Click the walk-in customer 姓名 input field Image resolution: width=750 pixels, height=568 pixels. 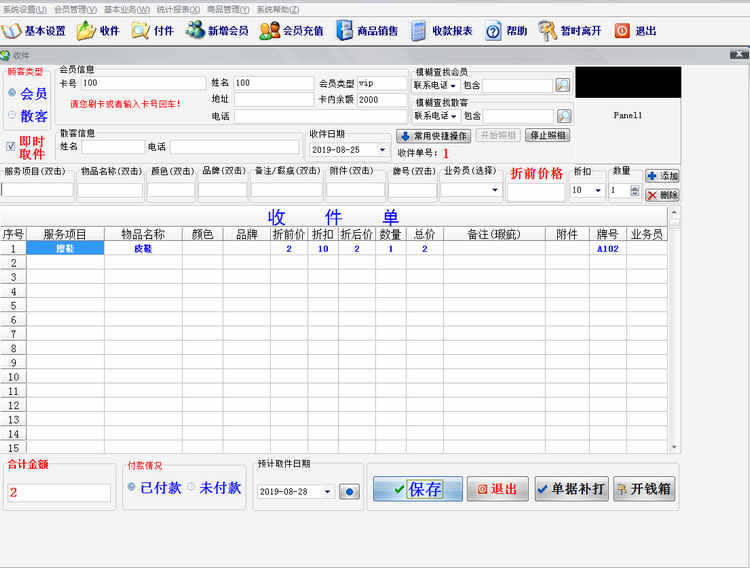[113, 147]
